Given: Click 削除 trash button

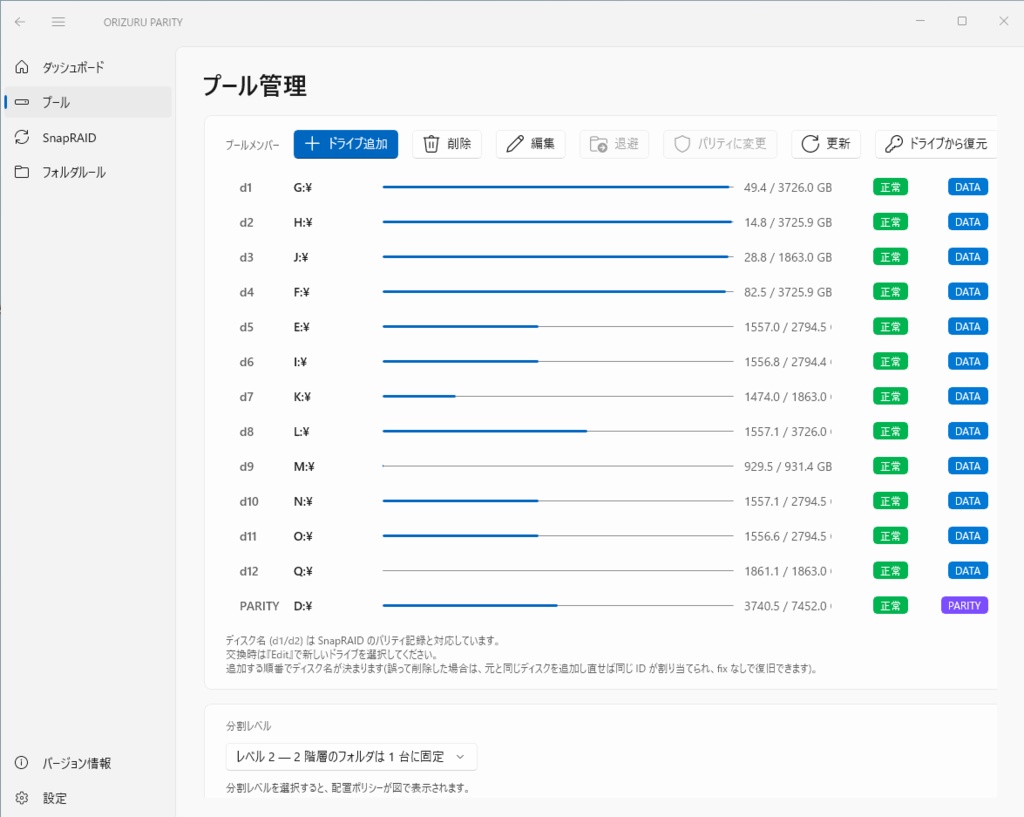Looking at the screenshot, I should click(x=447, y=144).
